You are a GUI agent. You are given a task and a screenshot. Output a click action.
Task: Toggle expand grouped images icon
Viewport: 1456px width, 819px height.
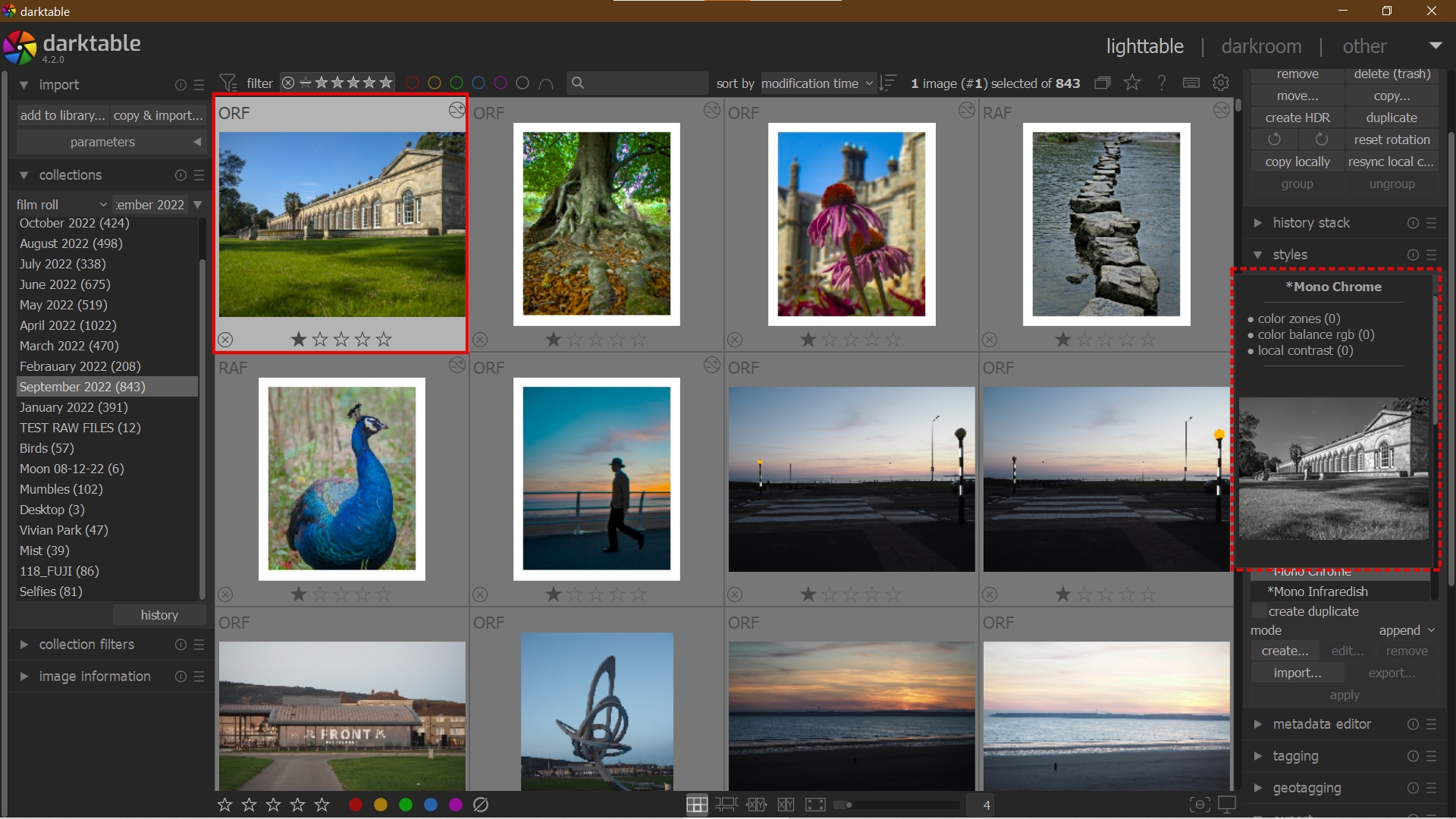tap(1102, 83)
